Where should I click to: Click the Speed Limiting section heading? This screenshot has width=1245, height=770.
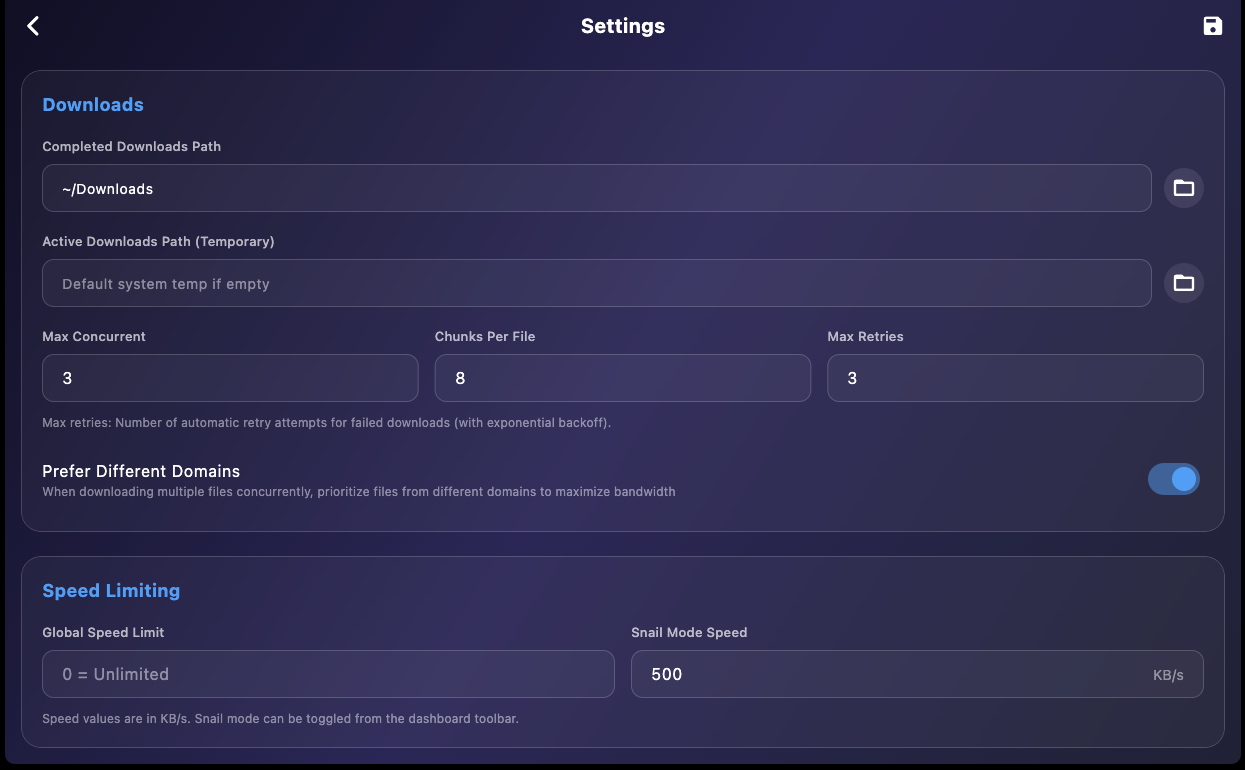[111, 591]
